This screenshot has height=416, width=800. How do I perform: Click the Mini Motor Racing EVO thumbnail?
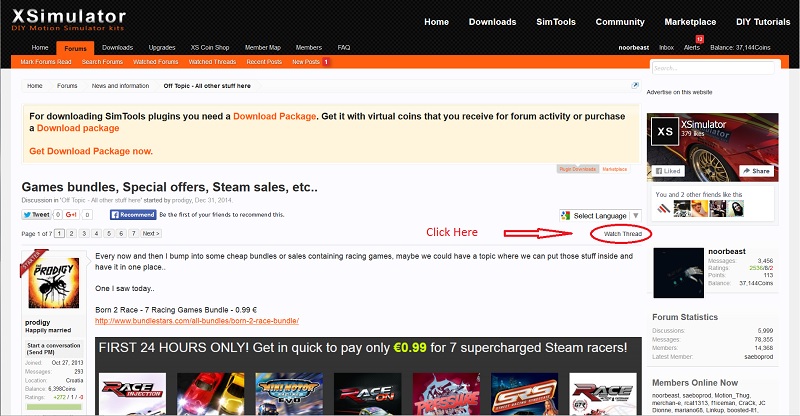(289, 394)
